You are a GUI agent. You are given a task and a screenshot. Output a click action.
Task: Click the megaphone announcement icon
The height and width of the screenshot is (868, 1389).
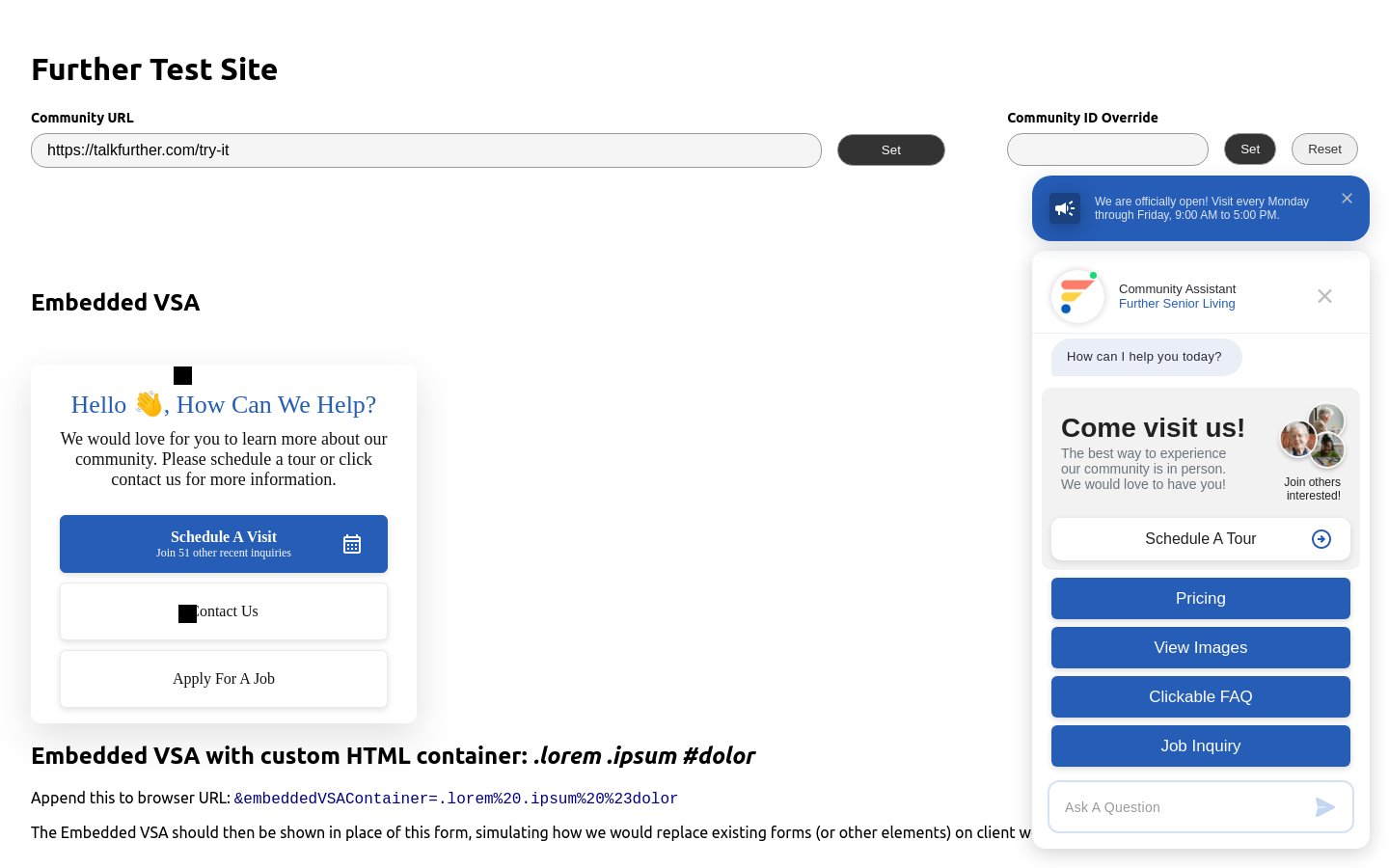(1065, 208)
